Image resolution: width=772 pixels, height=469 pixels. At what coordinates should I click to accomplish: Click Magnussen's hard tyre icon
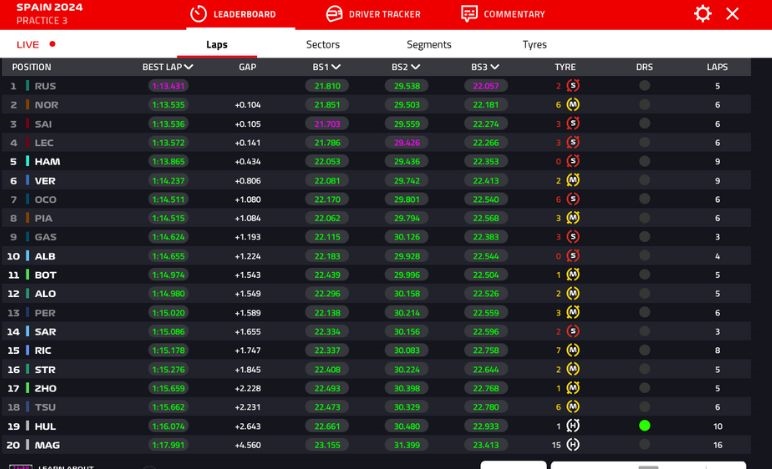[x=573, y=446]
